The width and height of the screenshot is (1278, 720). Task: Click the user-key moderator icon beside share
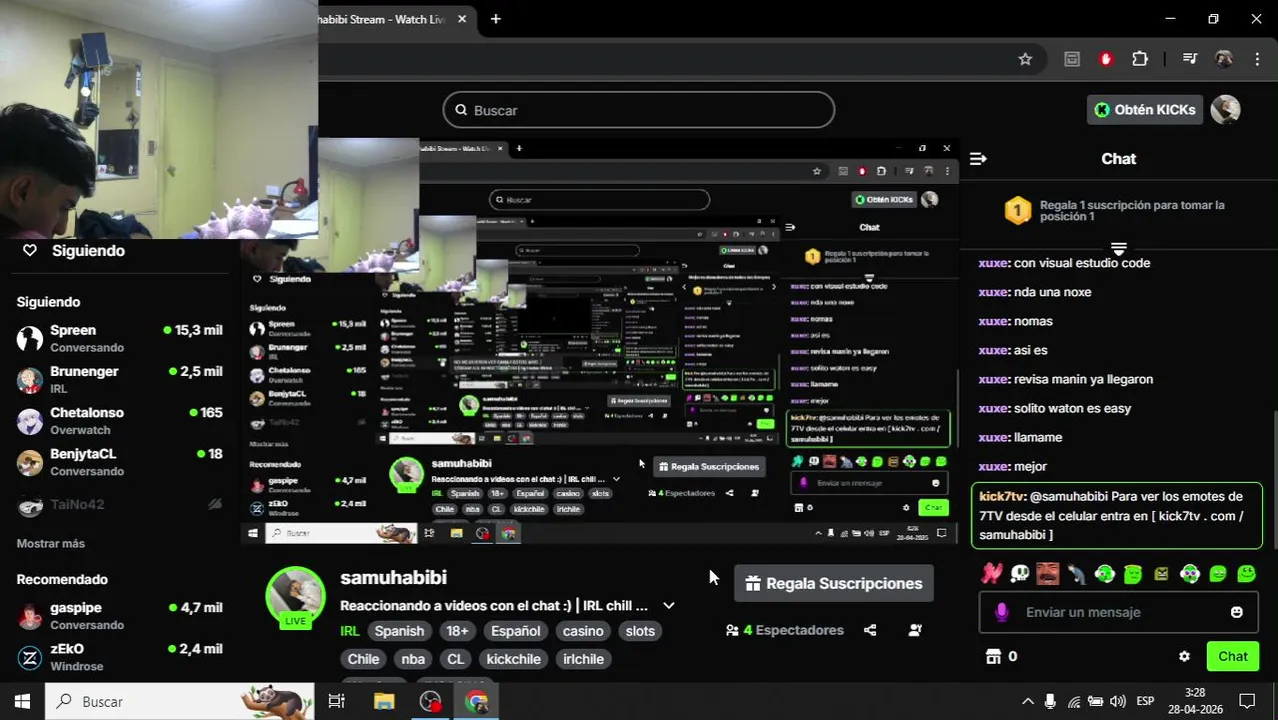pos(915,630)
